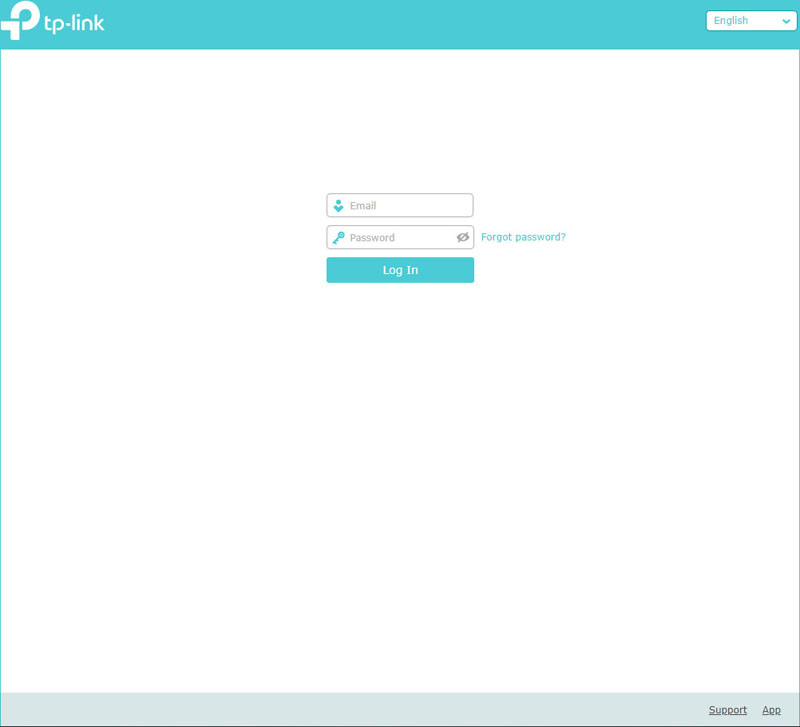Open the English language dropdown

pos(751,21)
